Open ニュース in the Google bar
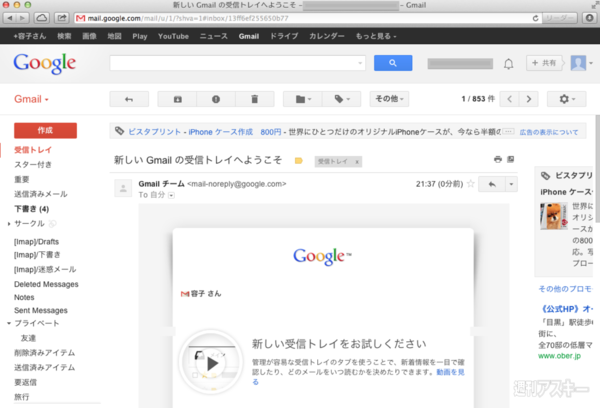Image resolution: width=600 pixels, height=408 pixels. [x=214, y=36]
